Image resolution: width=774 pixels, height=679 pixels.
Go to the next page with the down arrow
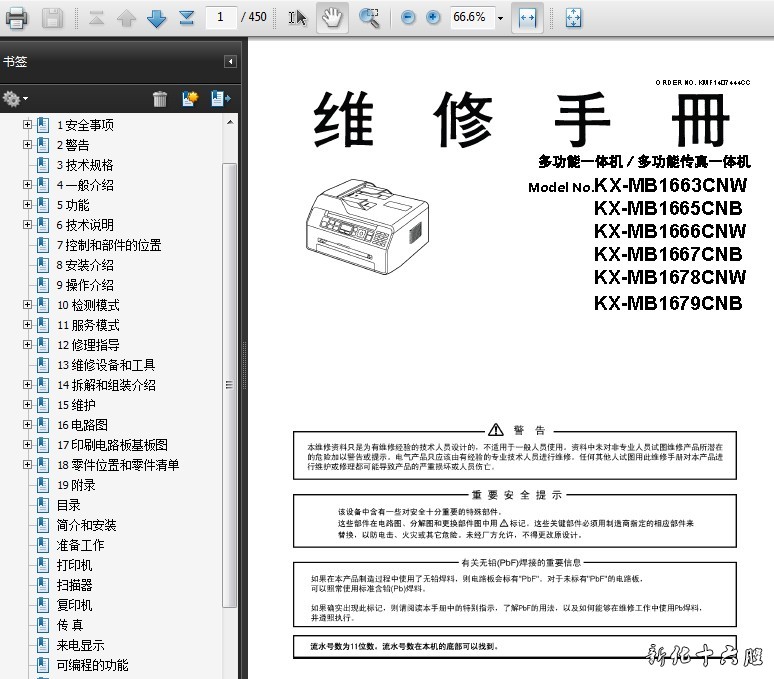(156, 17)
